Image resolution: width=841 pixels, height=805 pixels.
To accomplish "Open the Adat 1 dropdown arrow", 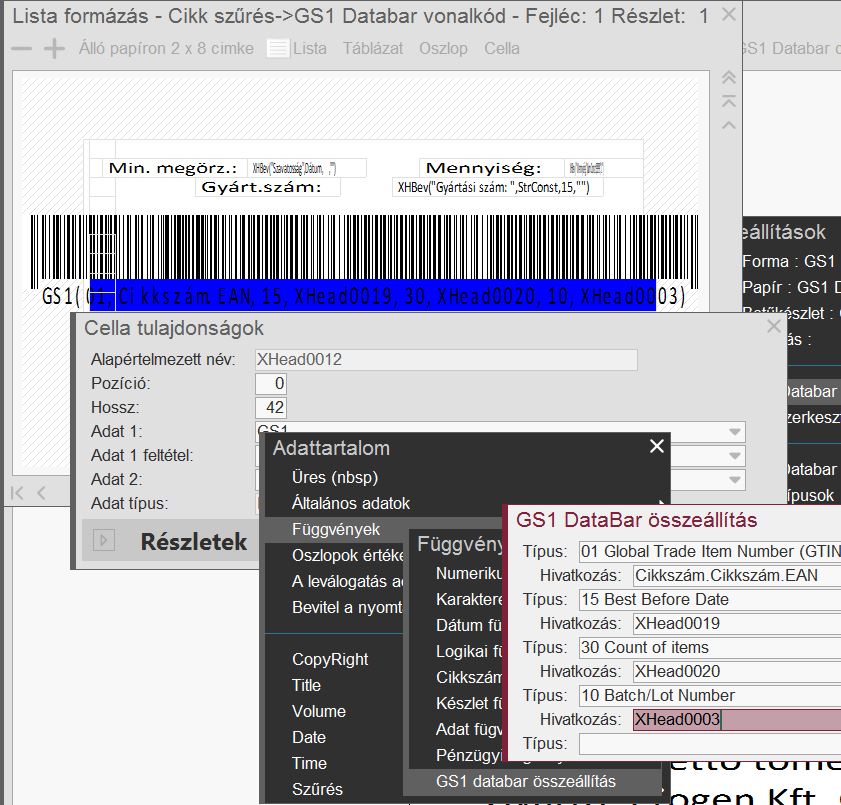I will click(x=735, y=432).
